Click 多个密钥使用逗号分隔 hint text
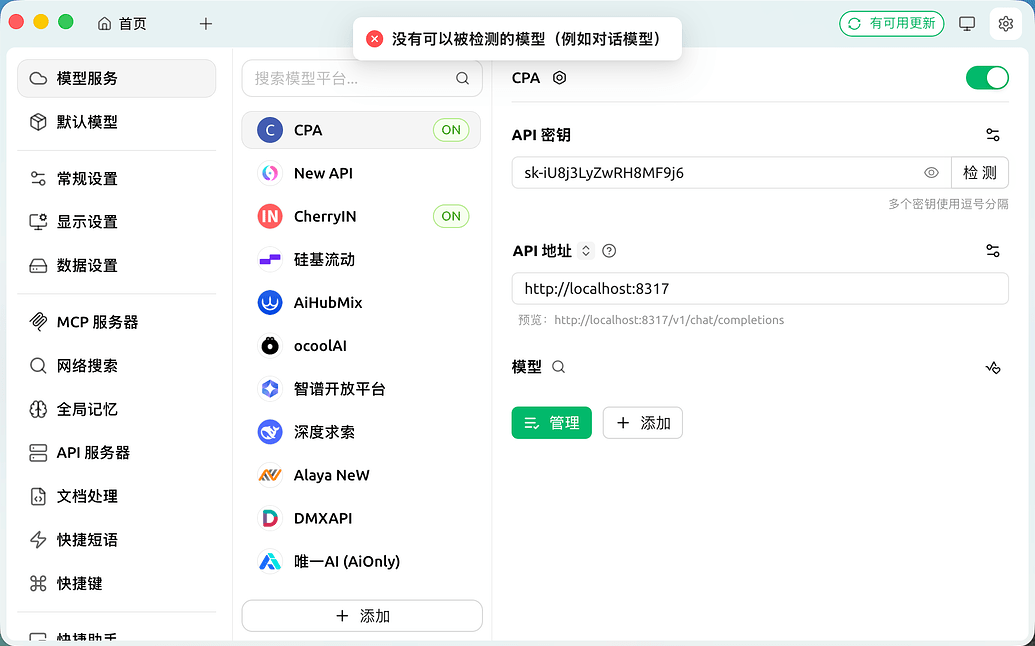The height and width of the screenshot is (646, 1035). pyautogui.click(x=948, y=204)
